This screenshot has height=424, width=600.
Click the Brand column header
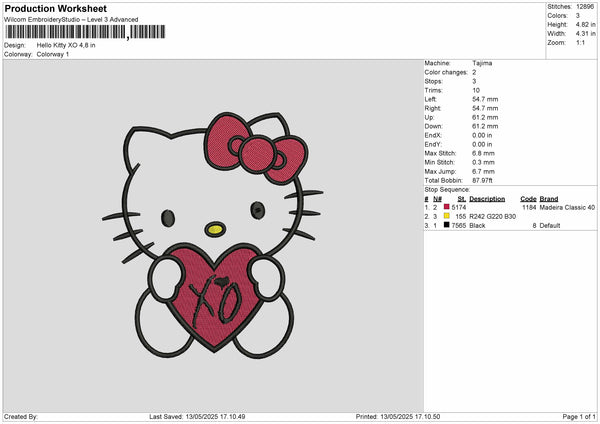tap(552, 198)
